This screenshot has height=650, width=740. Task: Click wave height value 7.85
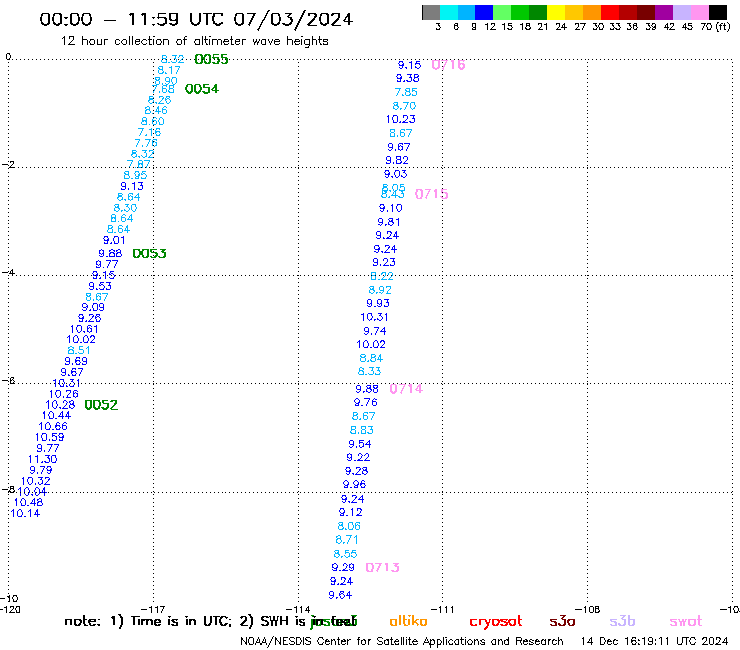click(406, 93)
